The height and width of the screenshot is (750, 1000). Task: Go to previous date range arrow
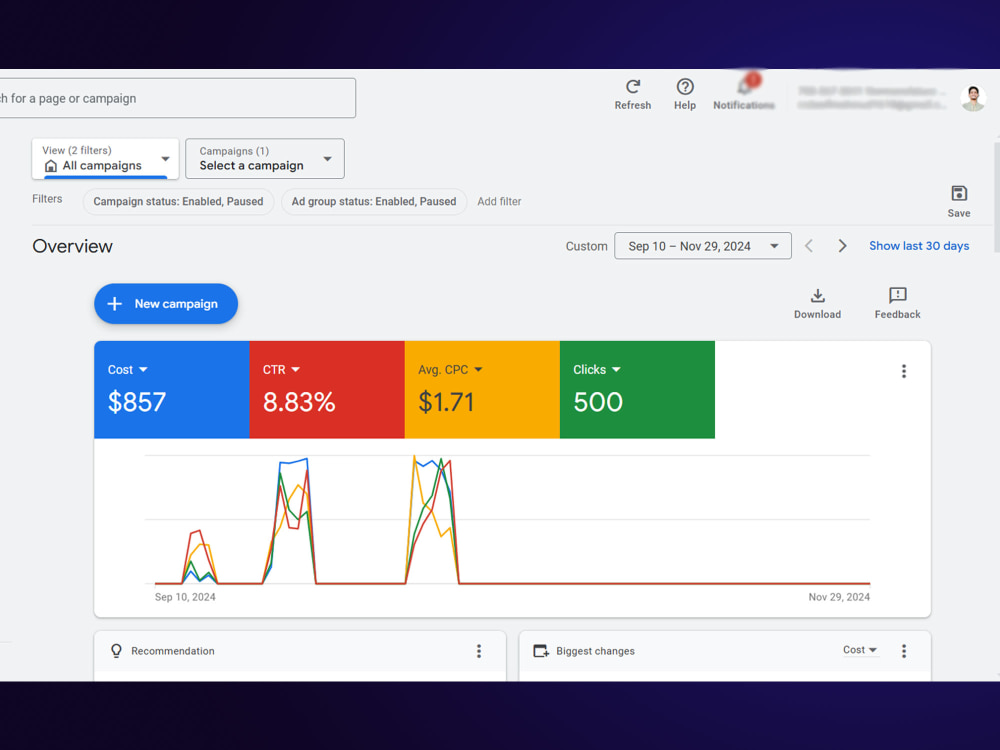[x=809, y=246]
